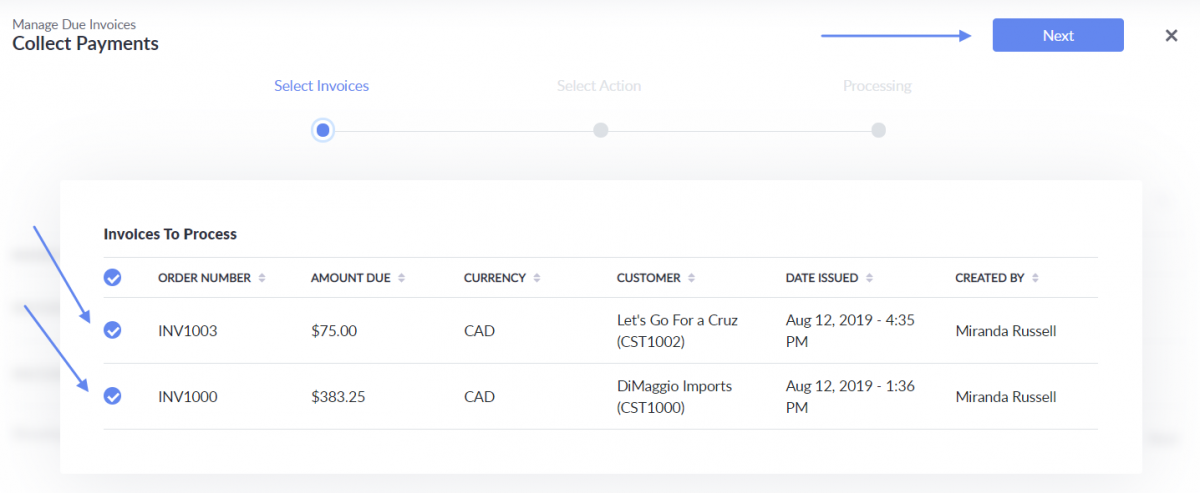Screen dimensions: 1200x493
Task: Click the Select Invoices step dot
Action: click(322, 130)
